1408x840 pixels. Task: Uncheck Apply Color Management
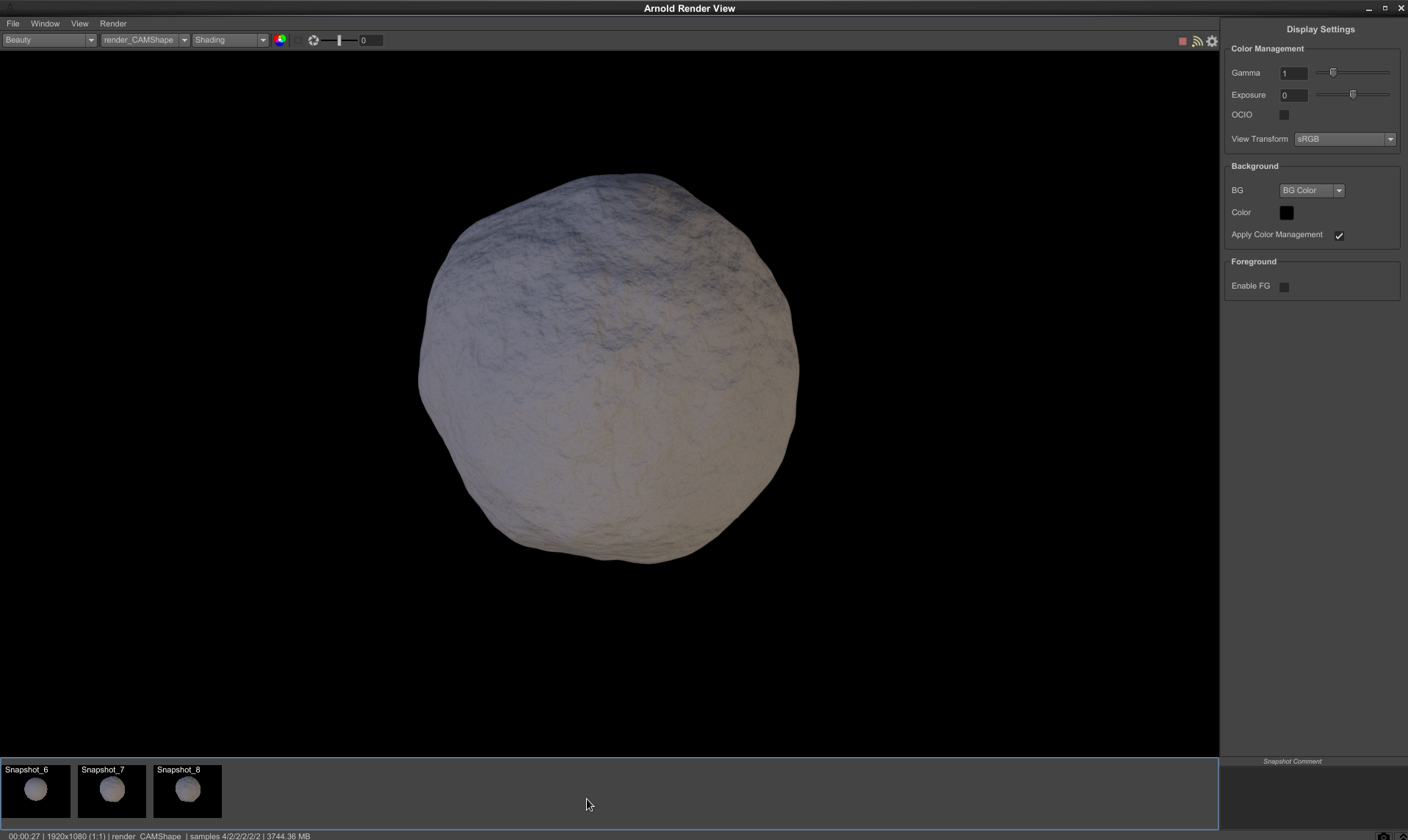tap(1339, 236)
